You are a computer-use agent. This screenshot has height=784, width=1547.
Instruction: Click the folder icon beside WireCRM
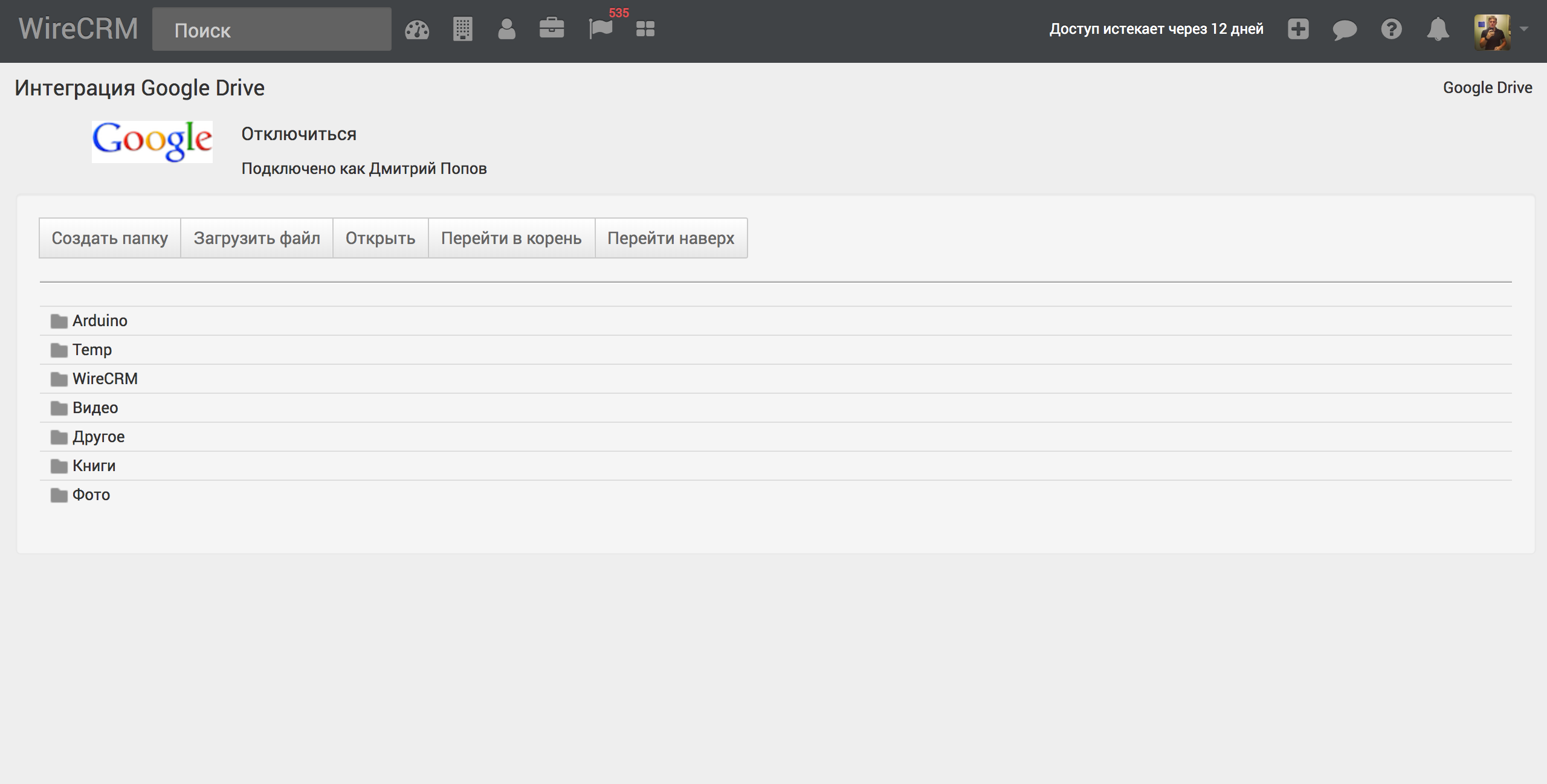(59, 379)
